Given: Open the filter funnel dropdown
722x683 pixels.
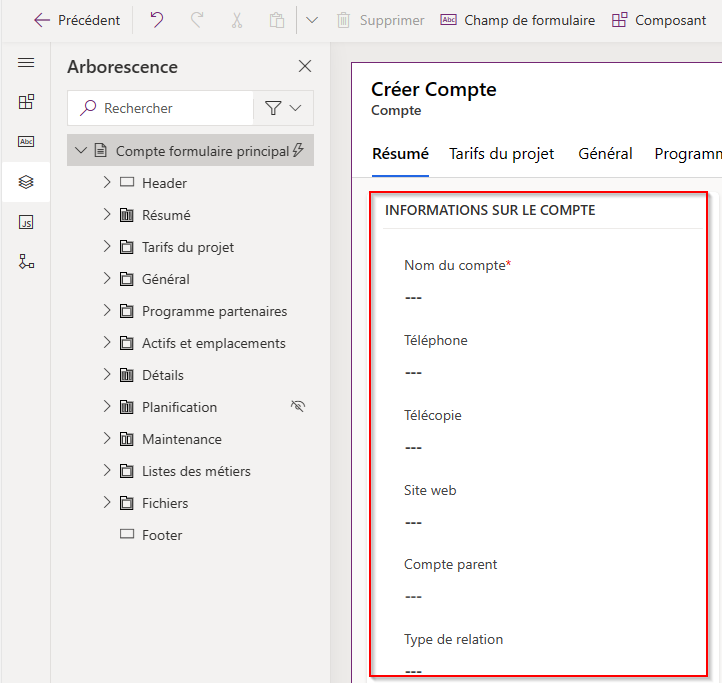Looking at the screenshot, I should coord(283,108).
